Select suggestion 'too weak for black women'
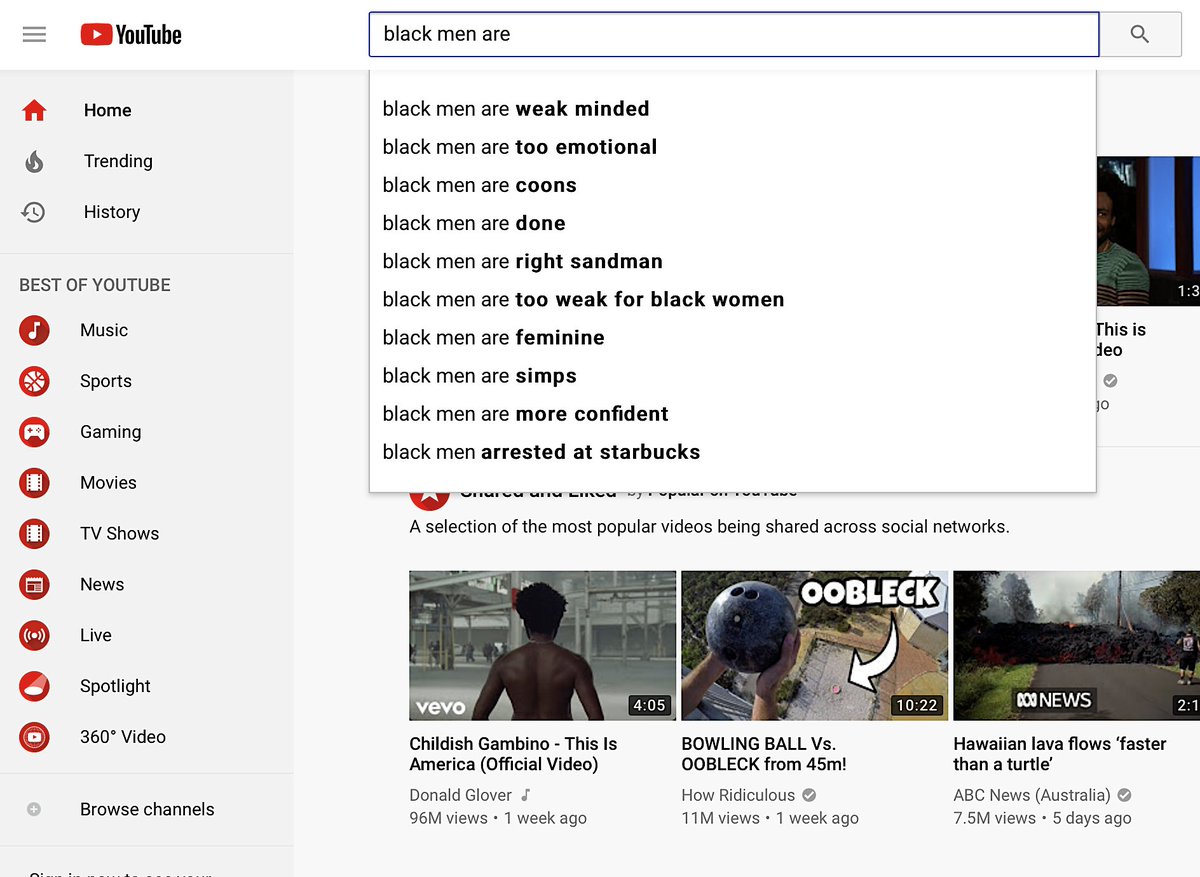 pos(733,299)
